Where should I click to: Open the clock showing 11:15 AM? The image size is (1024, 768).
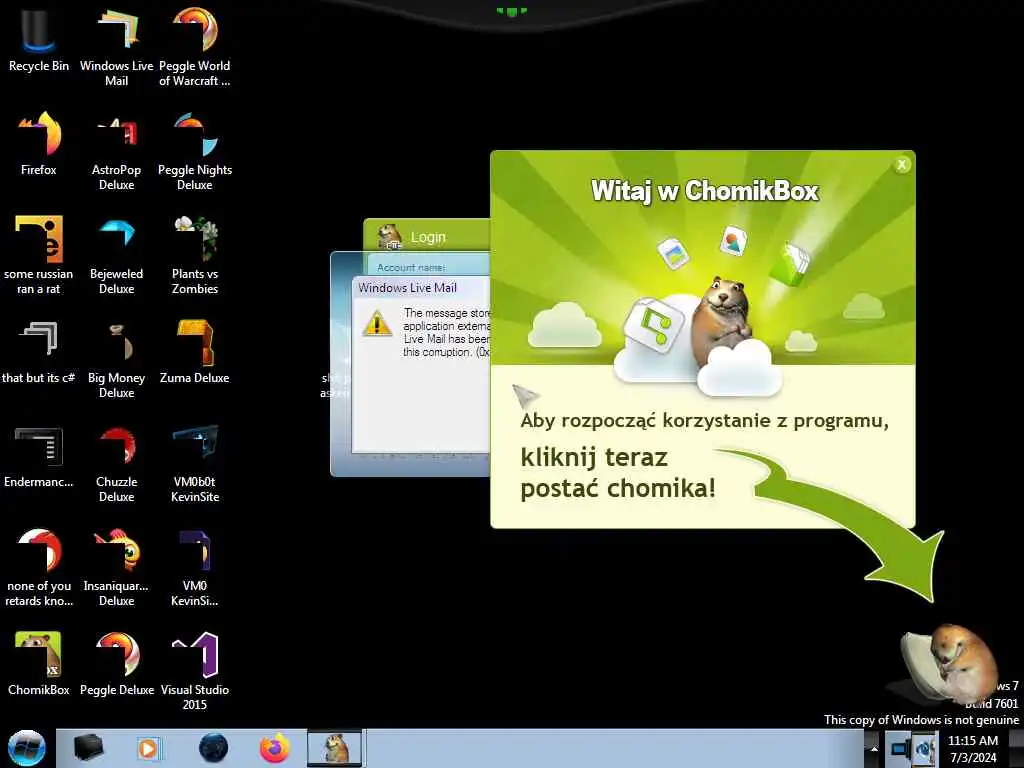point(973,749)
